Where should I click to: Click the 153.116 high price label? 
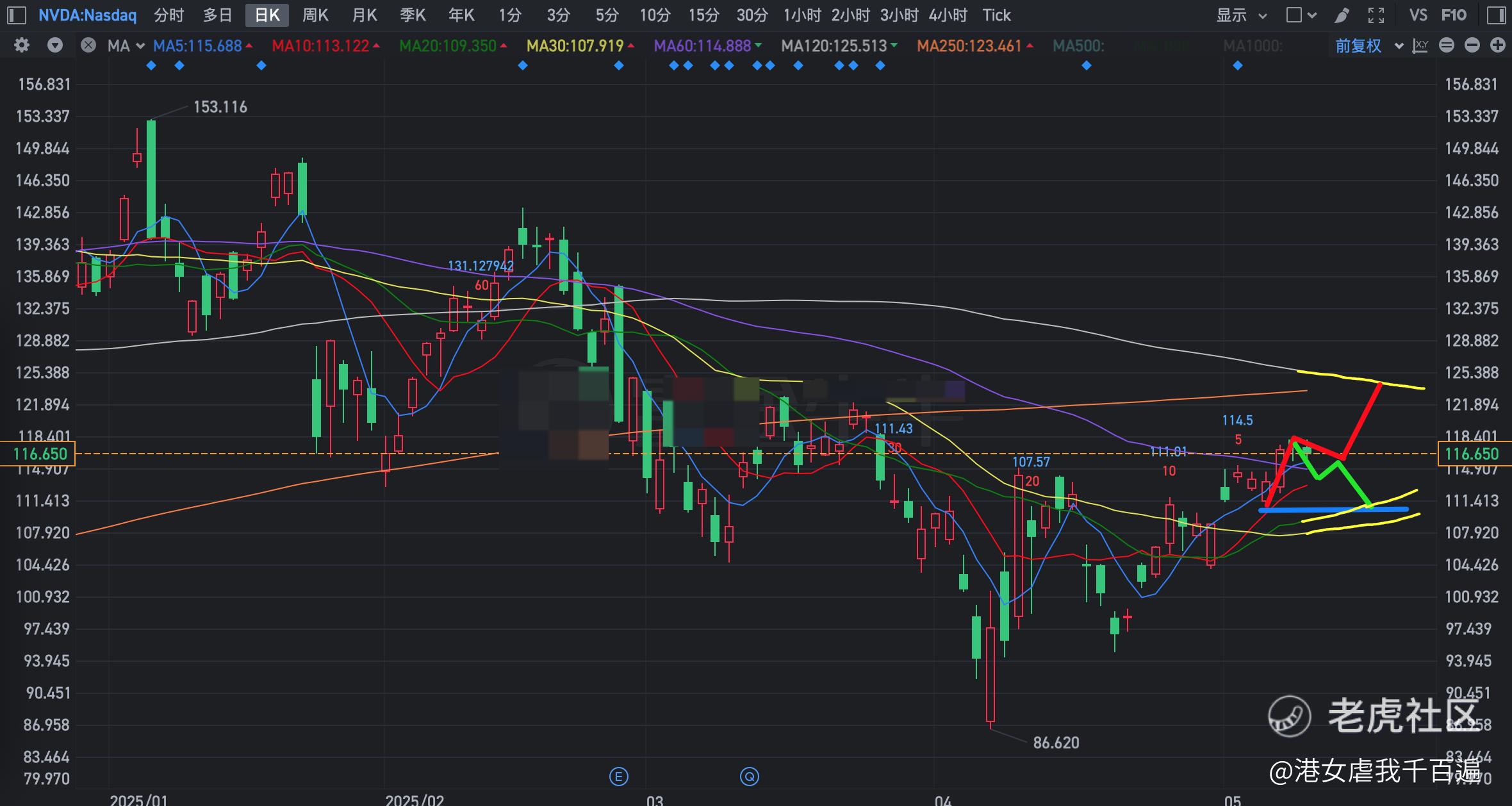tap(220, 107)
